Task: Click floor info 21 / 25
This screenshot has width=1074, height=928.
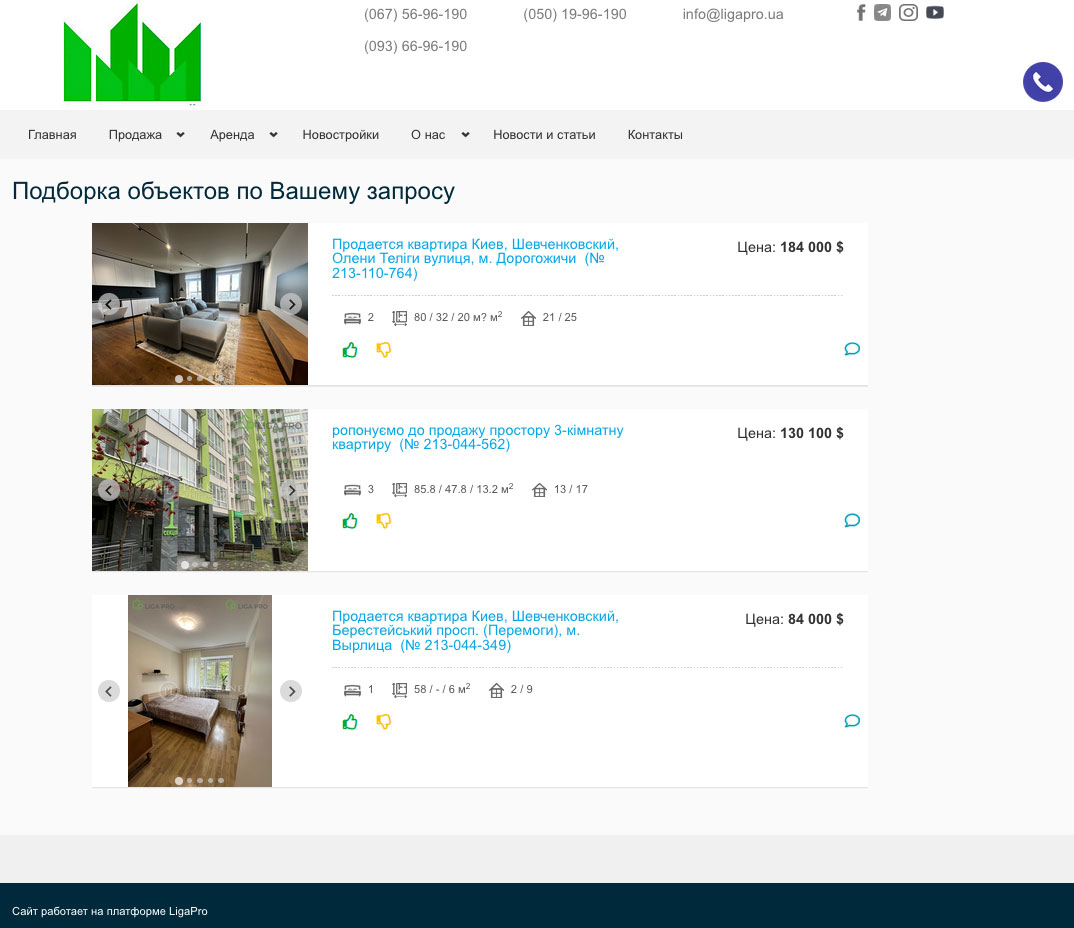Action: coord(560,317)
